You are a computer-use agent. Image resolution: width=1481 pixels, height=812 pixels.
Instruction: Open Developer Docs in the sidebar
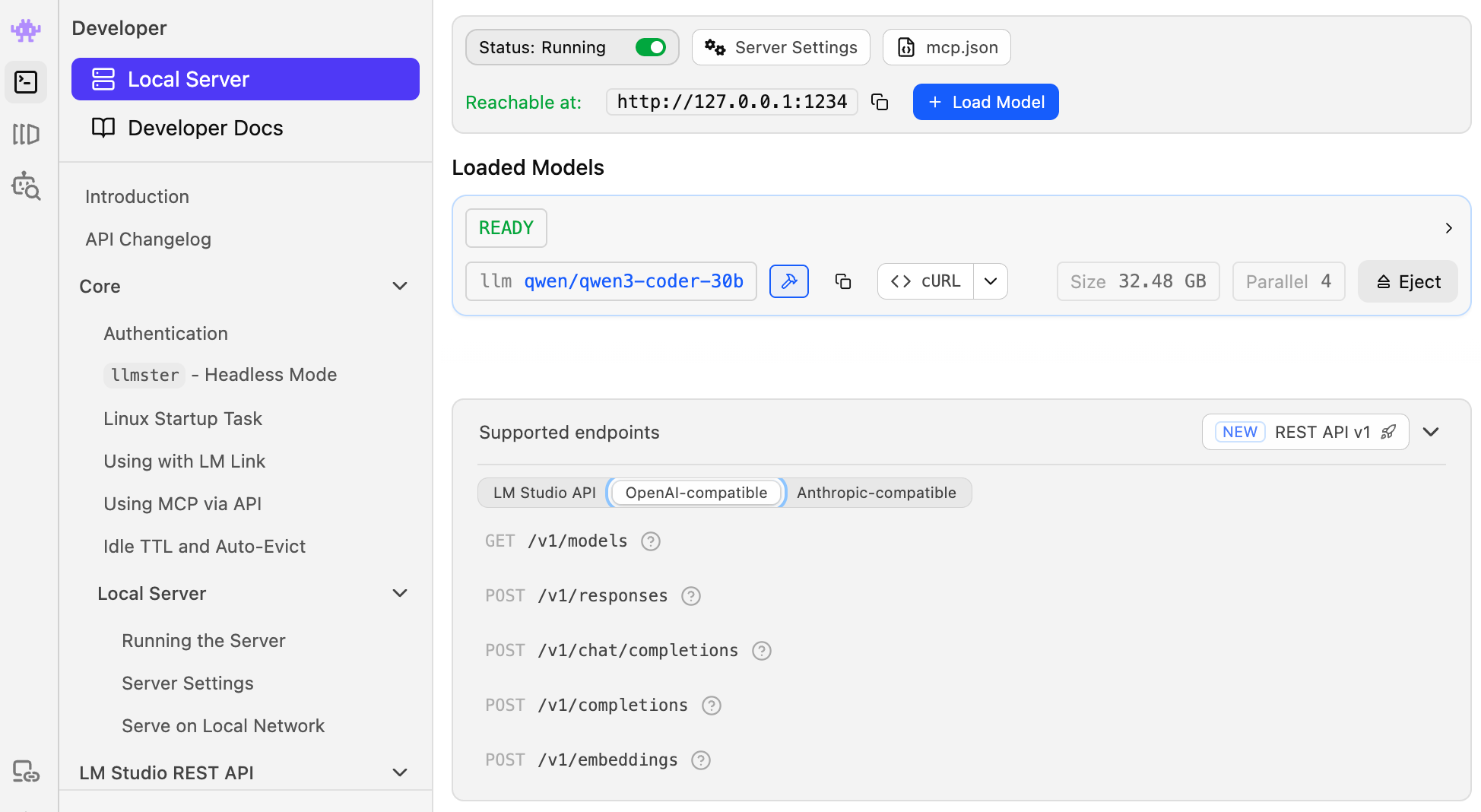(x=246, y=128)
